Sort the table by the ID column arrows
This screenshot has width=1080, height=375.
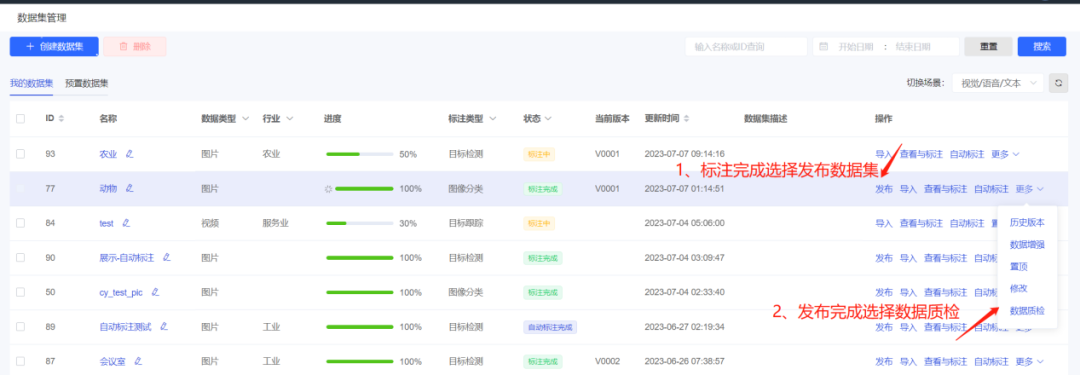point(61,119)
